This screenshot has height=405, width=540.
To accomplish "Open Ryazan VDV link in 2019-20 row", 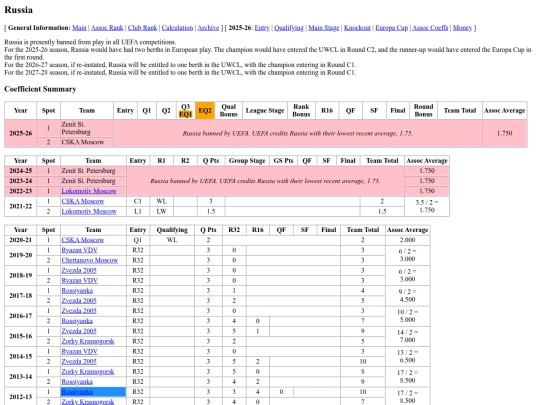I will tap(80, 250).
